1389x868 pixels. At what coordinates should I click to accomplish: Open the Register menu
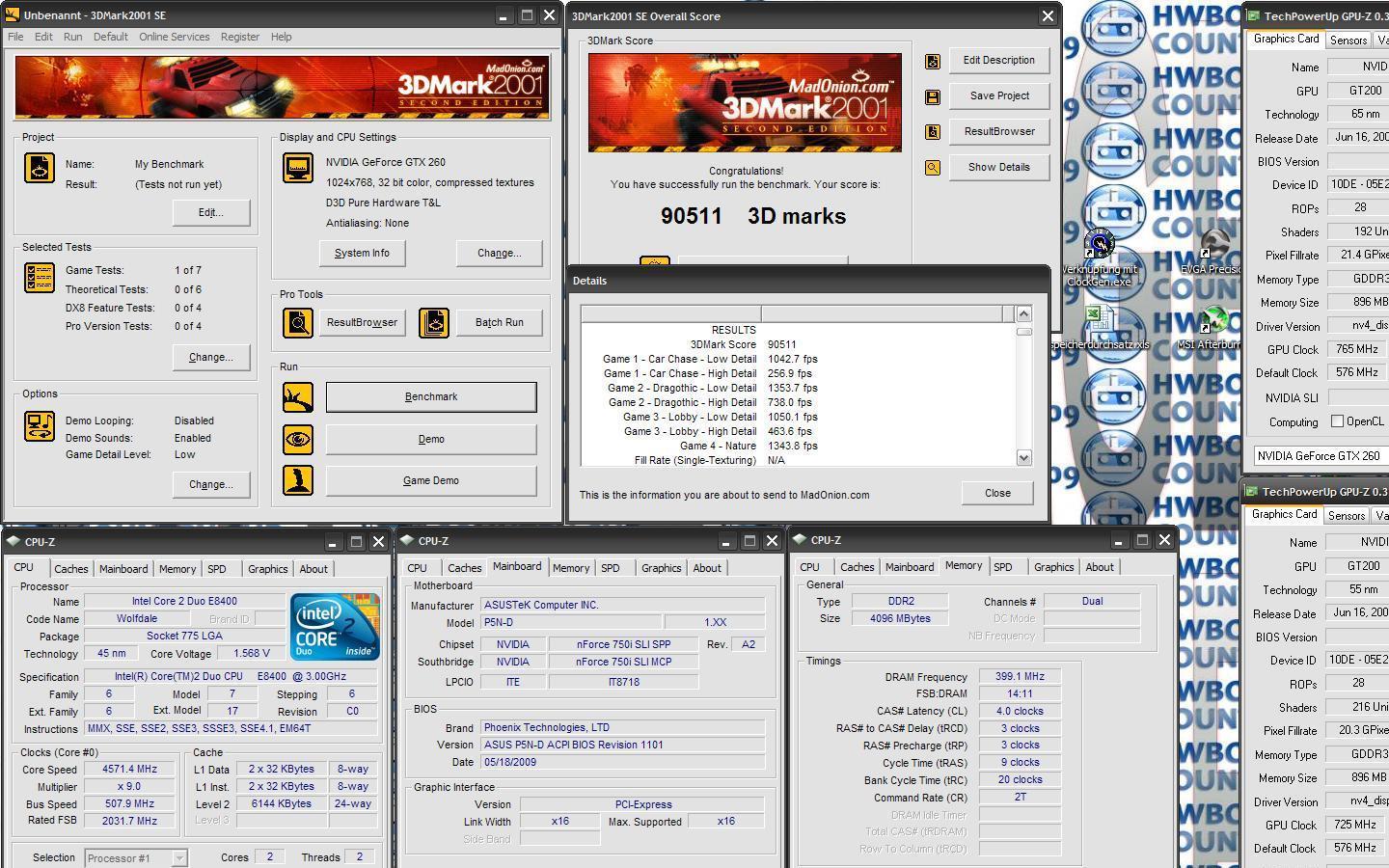point(239,37)
